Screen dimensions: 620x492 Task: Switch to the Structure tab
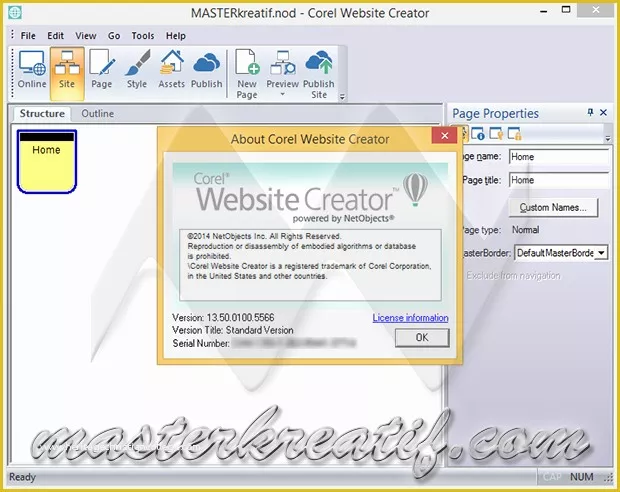click(42, 114)
